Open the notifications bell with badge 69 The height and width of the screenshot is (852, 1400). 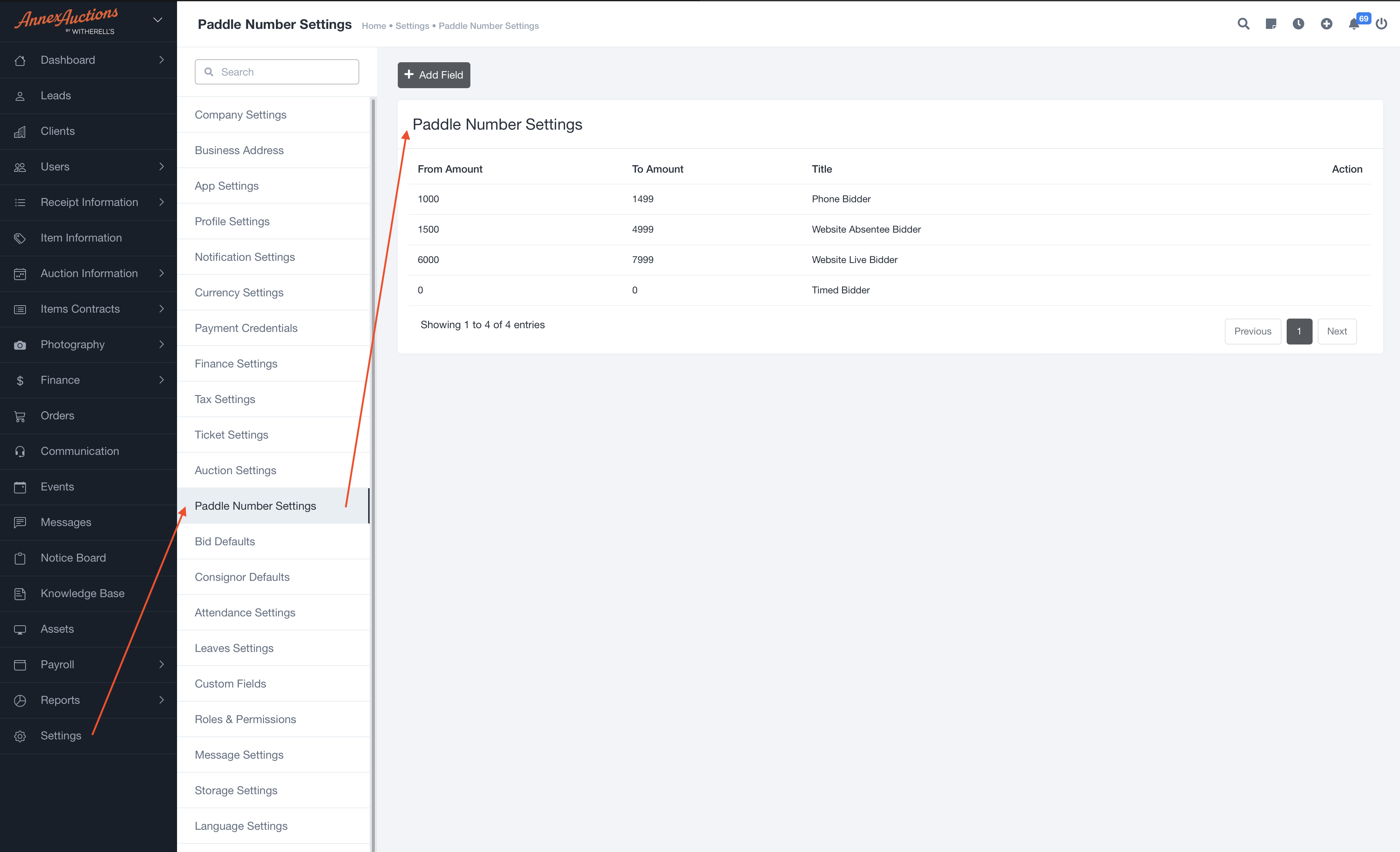click(x=1354, y=24)
